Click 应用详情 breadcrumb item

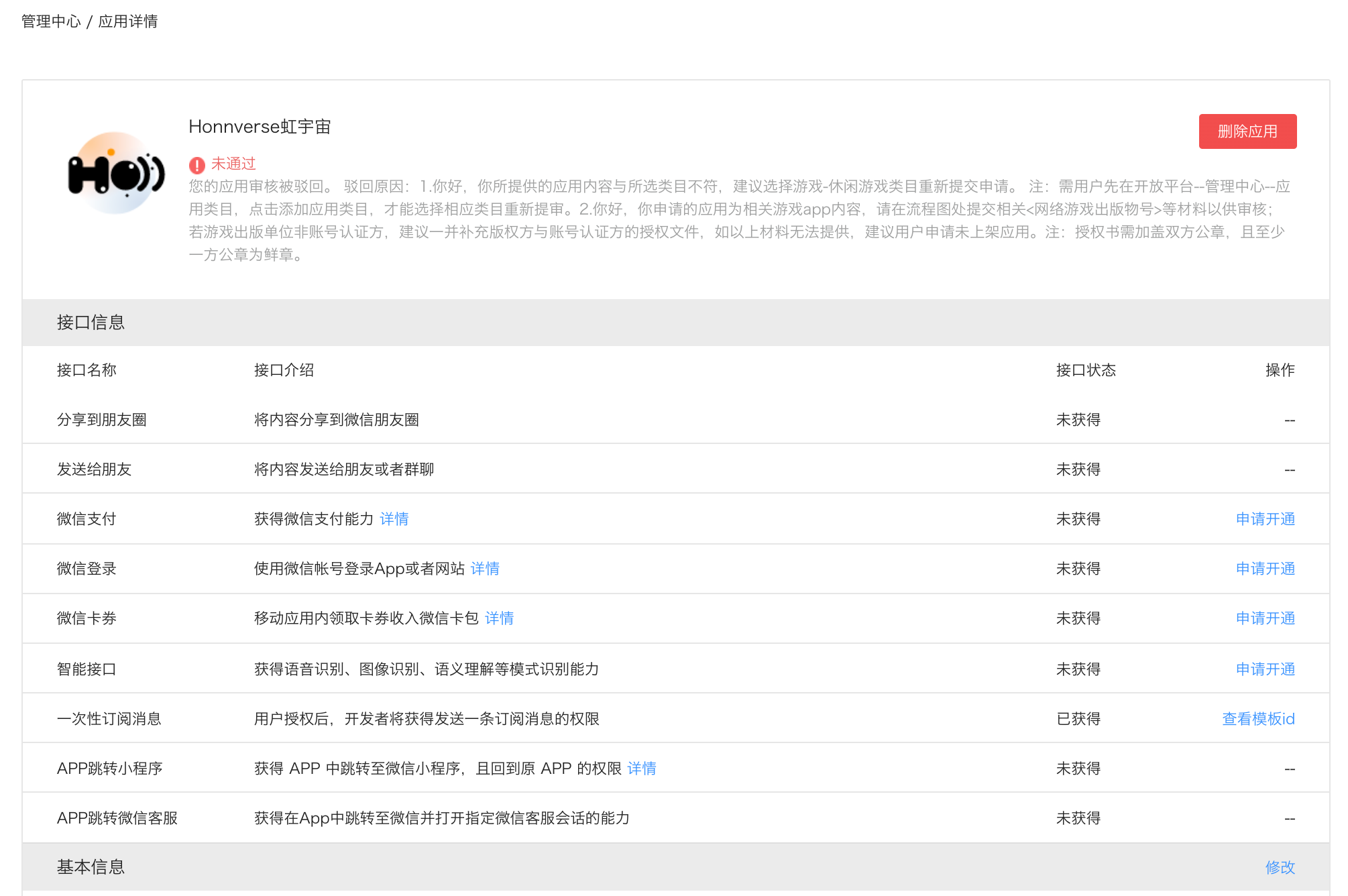tap(128, 21)
